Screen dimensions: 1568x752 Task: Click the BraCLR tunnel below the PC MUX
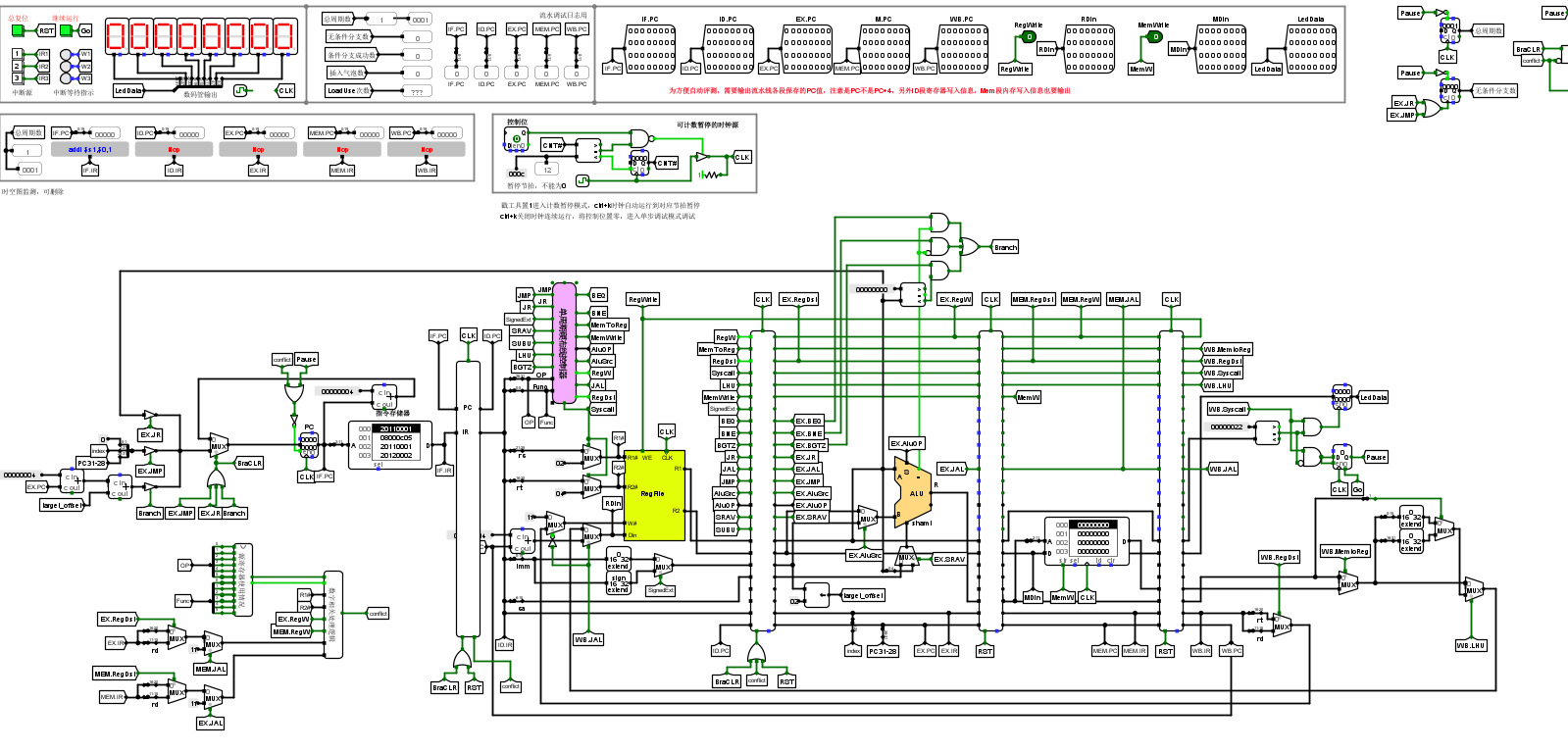click(250, 463)
